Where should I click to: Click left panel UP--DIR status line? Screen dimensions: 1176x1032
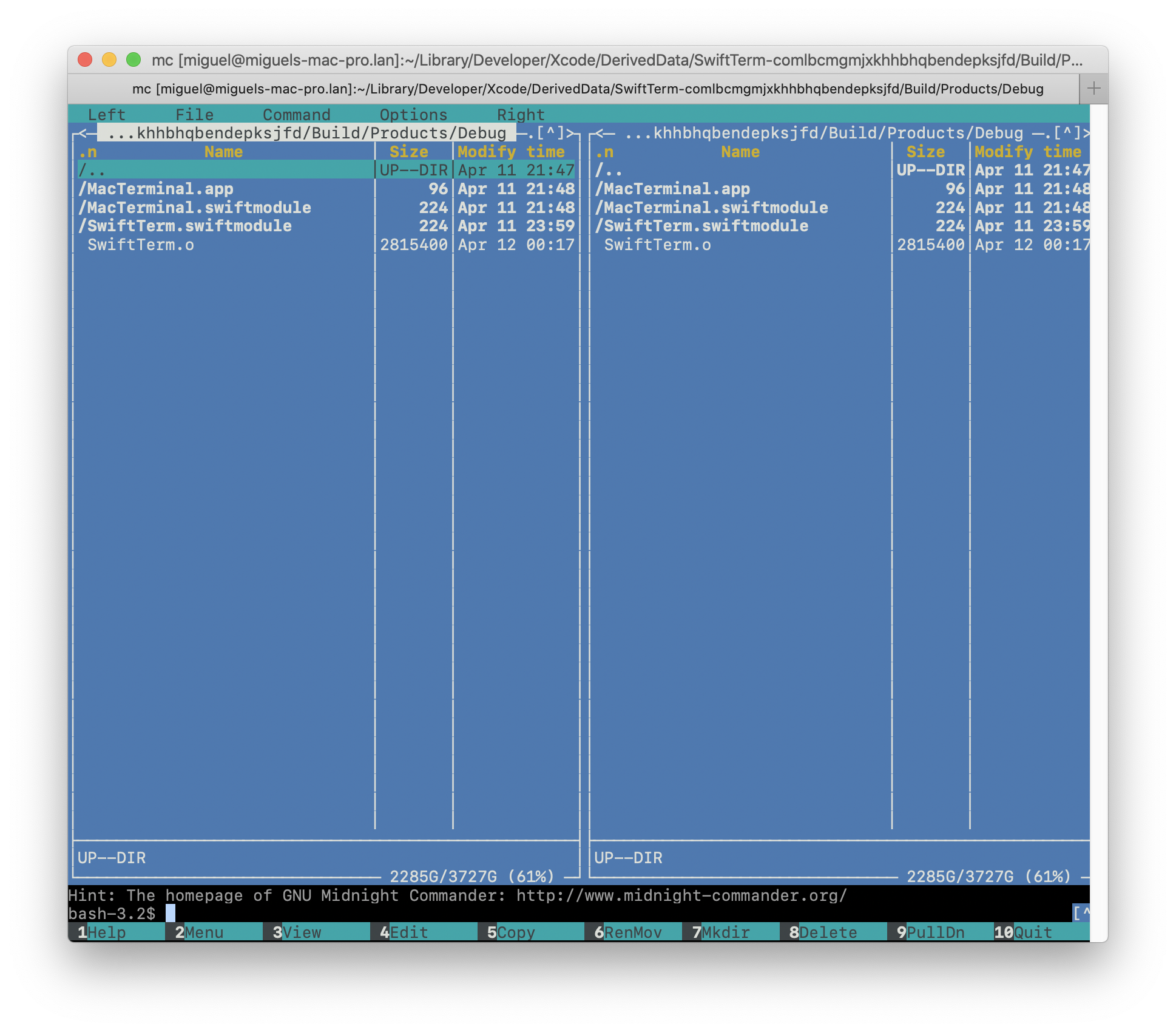click(x=112, y=858)
